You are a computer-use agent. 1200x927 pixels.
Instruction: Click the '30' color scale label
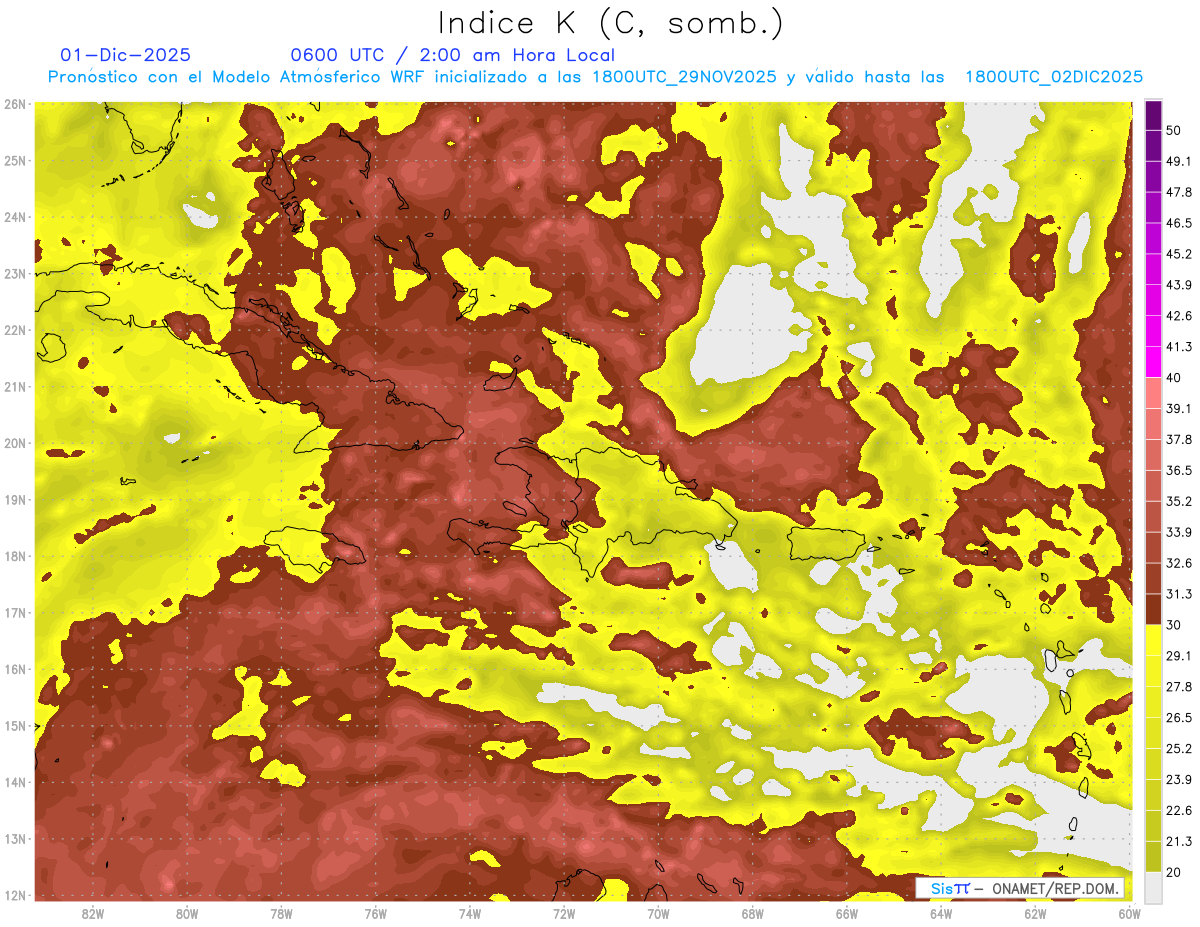pos(1173,625)
